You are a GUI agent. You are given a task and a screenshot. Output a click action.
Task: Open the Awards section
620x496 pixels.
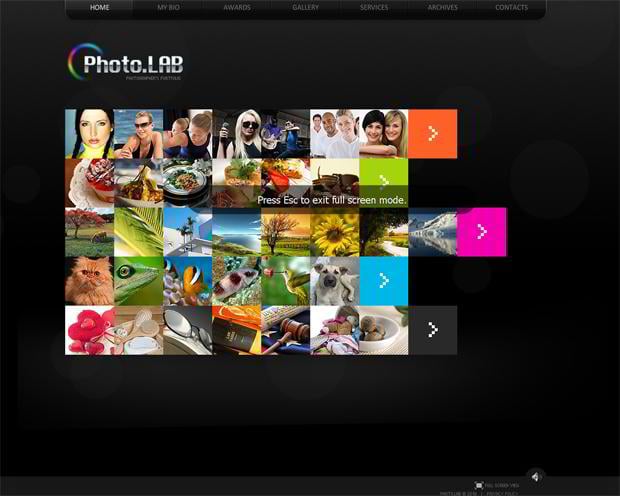pos(237,8)
